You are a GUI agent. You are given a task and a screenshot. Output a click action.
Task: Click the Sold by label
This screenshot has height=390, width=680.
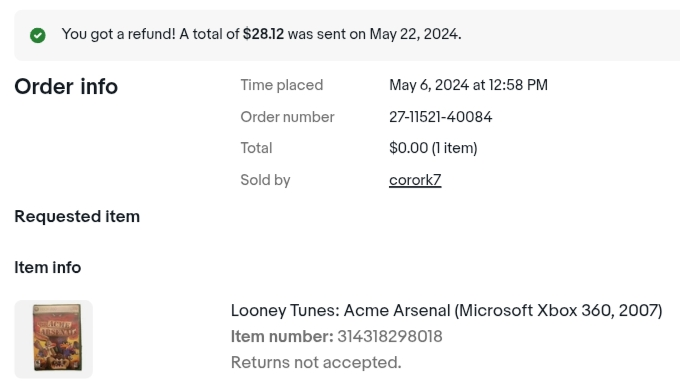click(265, 180)
